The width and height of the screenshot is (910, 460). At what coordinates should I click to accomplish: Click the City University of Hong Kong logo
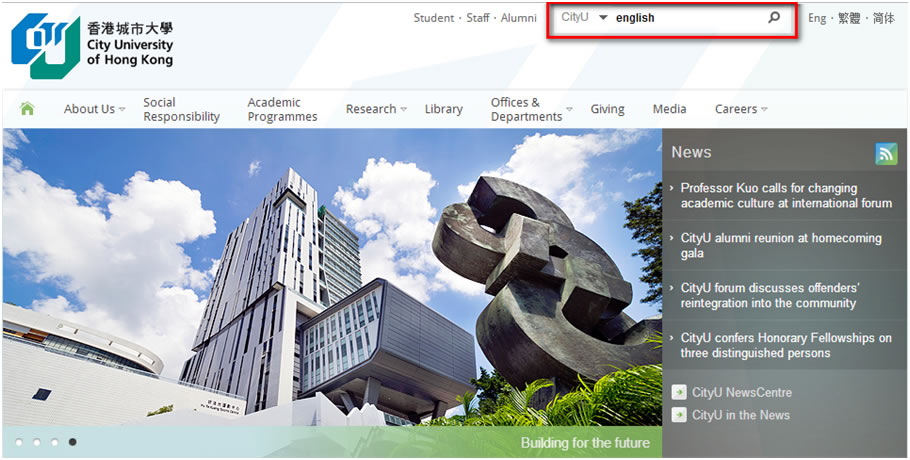tap(92, 46)
